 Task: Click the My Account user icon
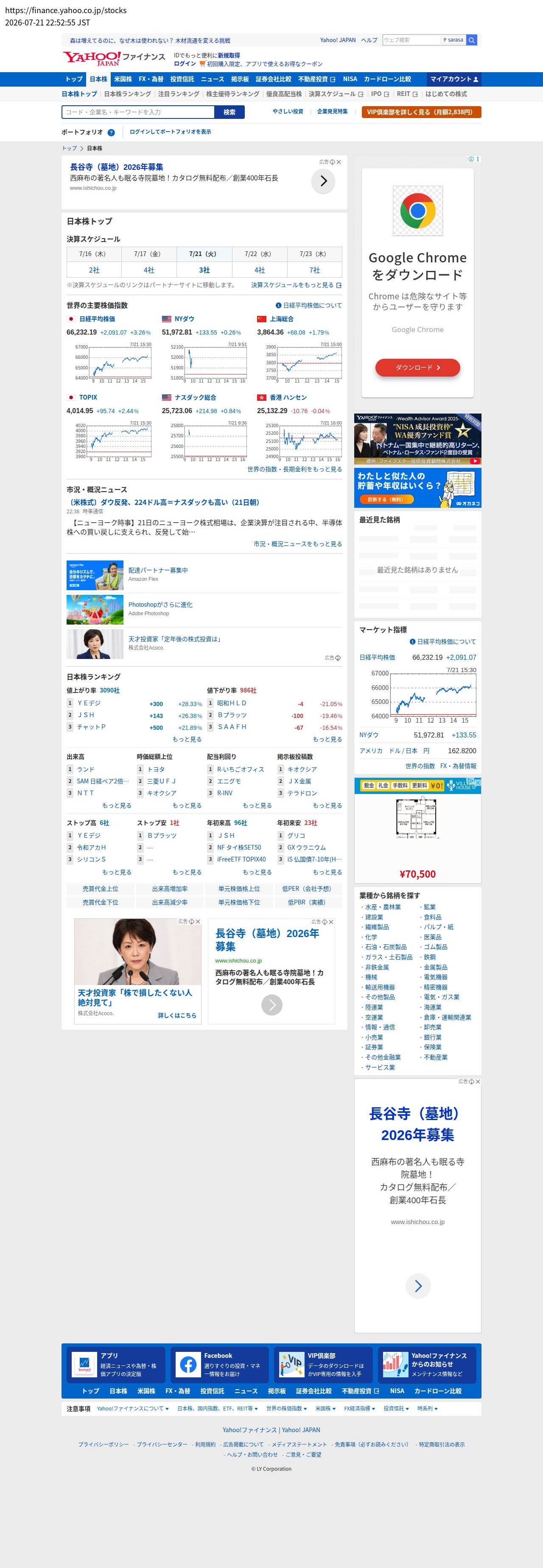coord(476,79)
